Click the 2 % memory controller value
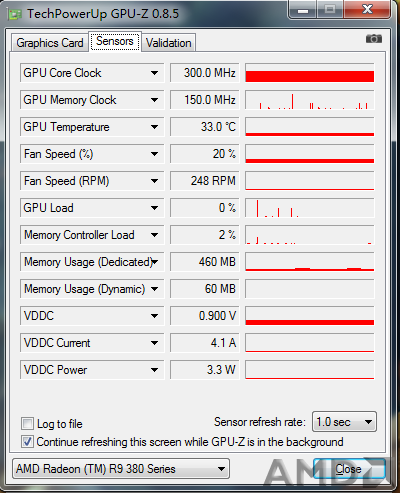 pos(205,235)
